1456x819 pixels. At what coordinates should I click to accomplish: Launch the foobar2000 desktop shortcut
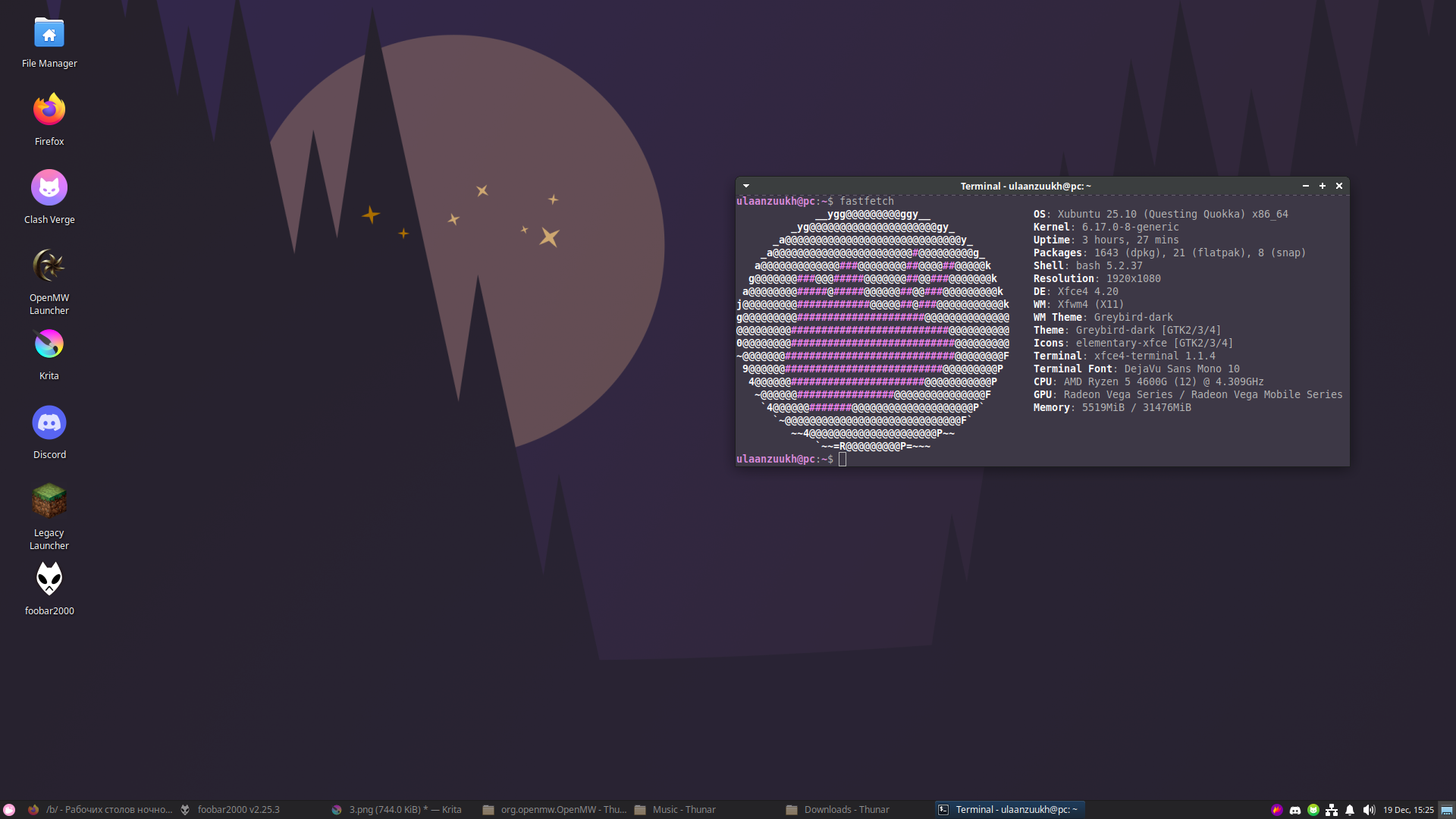(x=49, y=579)
